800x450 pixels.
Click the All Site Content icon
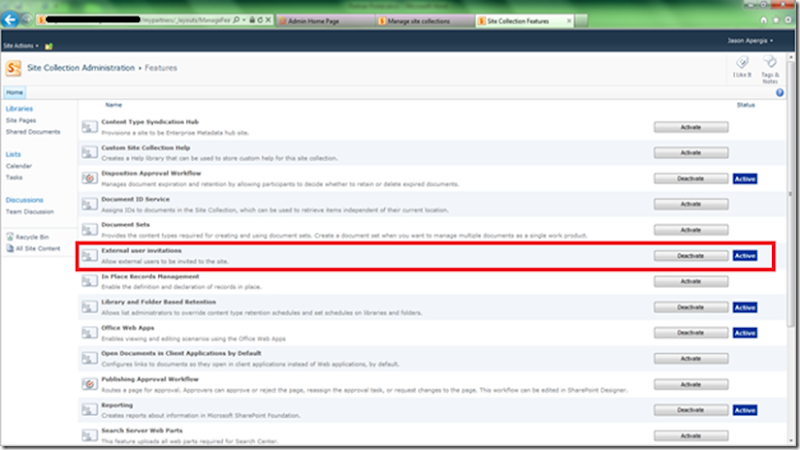10,248
